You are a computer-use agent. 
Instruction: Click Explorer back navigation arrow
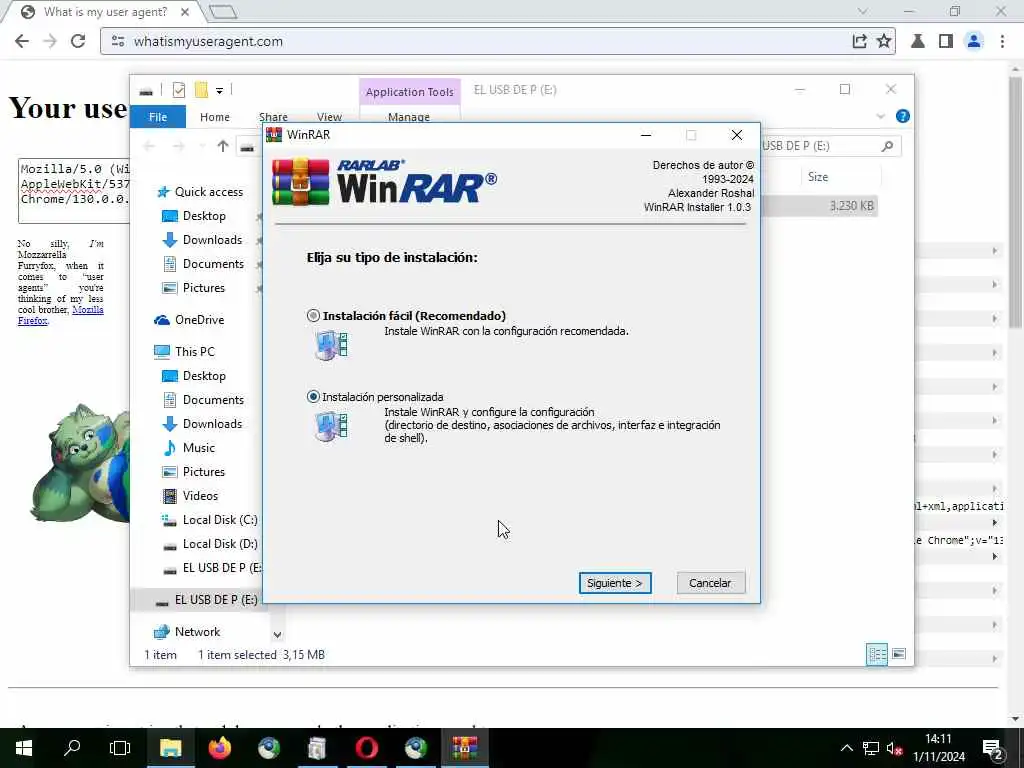[149, 146]
